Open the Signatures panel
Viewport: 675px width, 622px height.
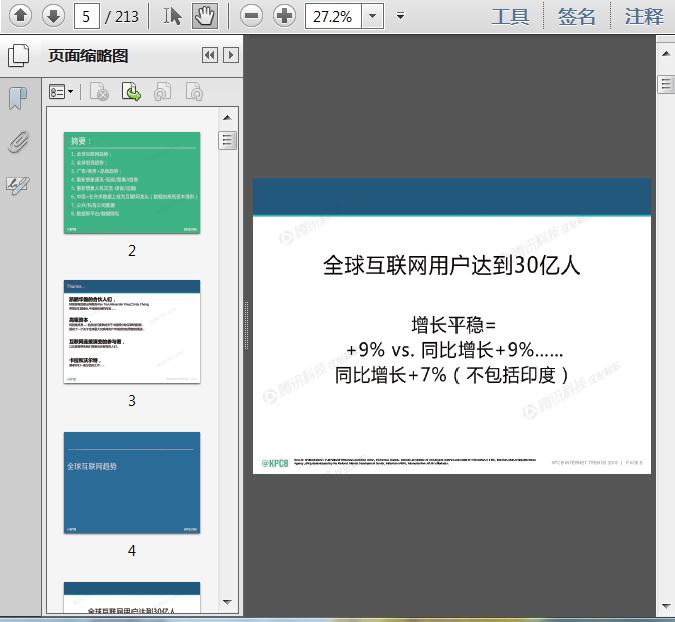(x=18, y=186)
